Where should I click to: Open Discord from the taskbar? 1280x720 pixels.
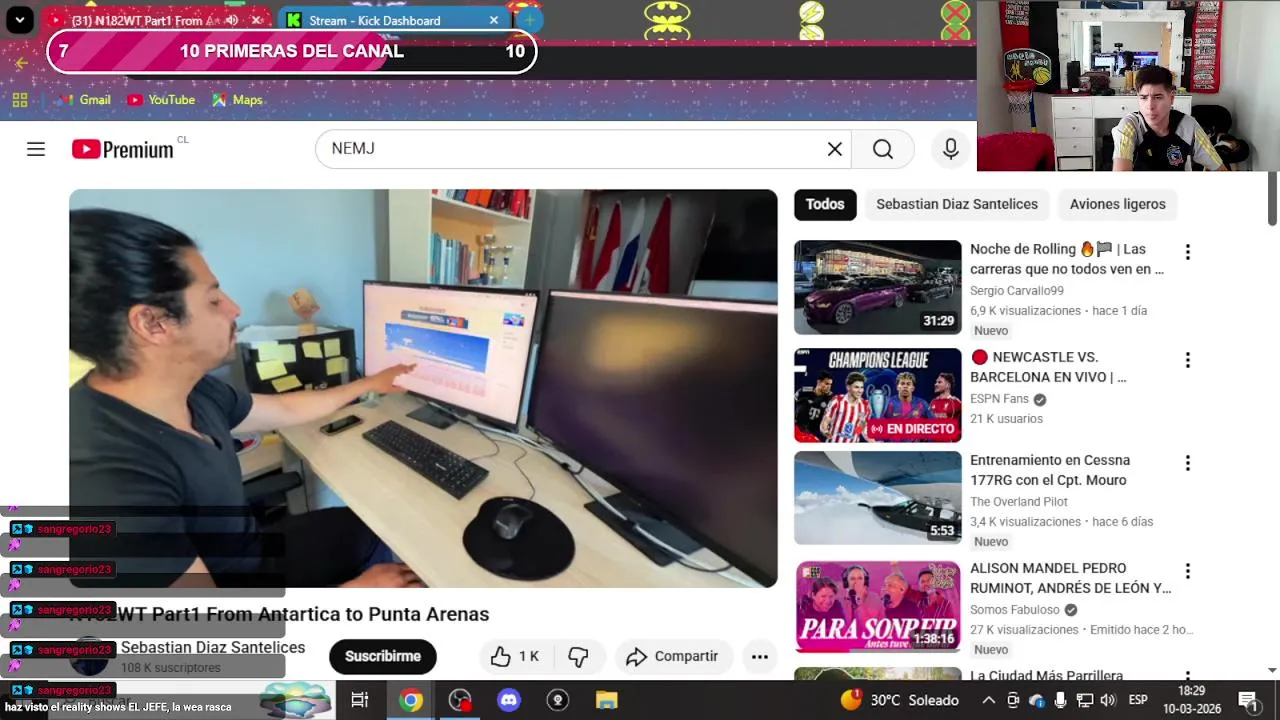pos(509,700)
